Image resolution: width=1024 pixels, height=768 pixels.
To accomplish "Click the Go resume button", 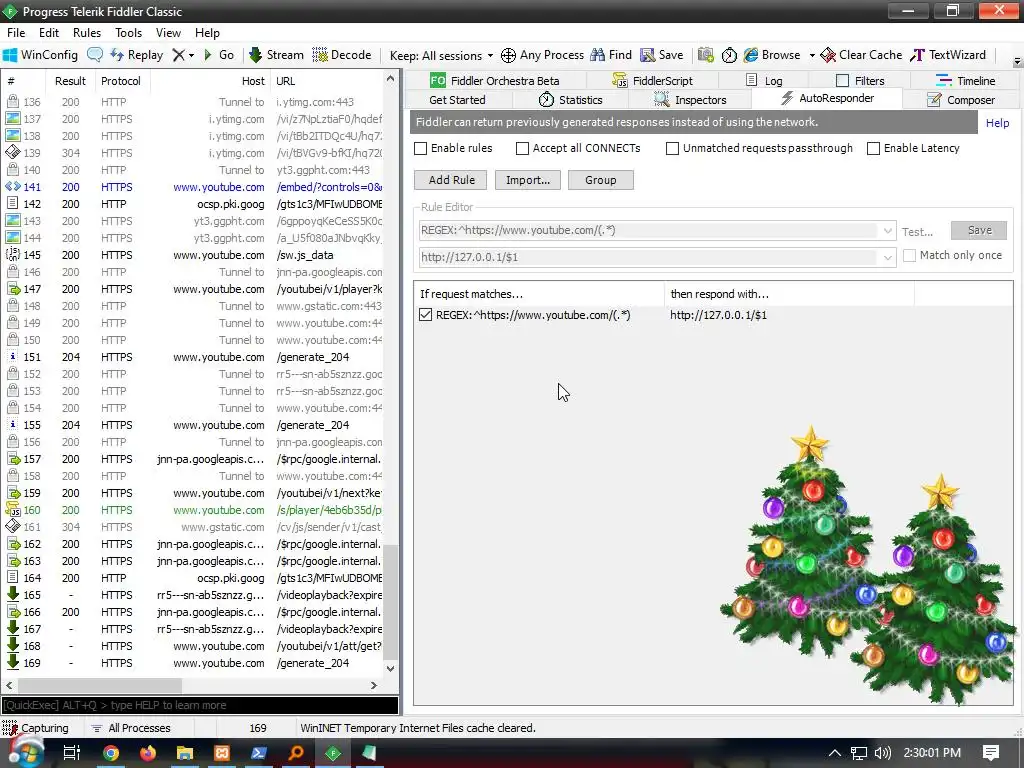I will click(219, 55).
